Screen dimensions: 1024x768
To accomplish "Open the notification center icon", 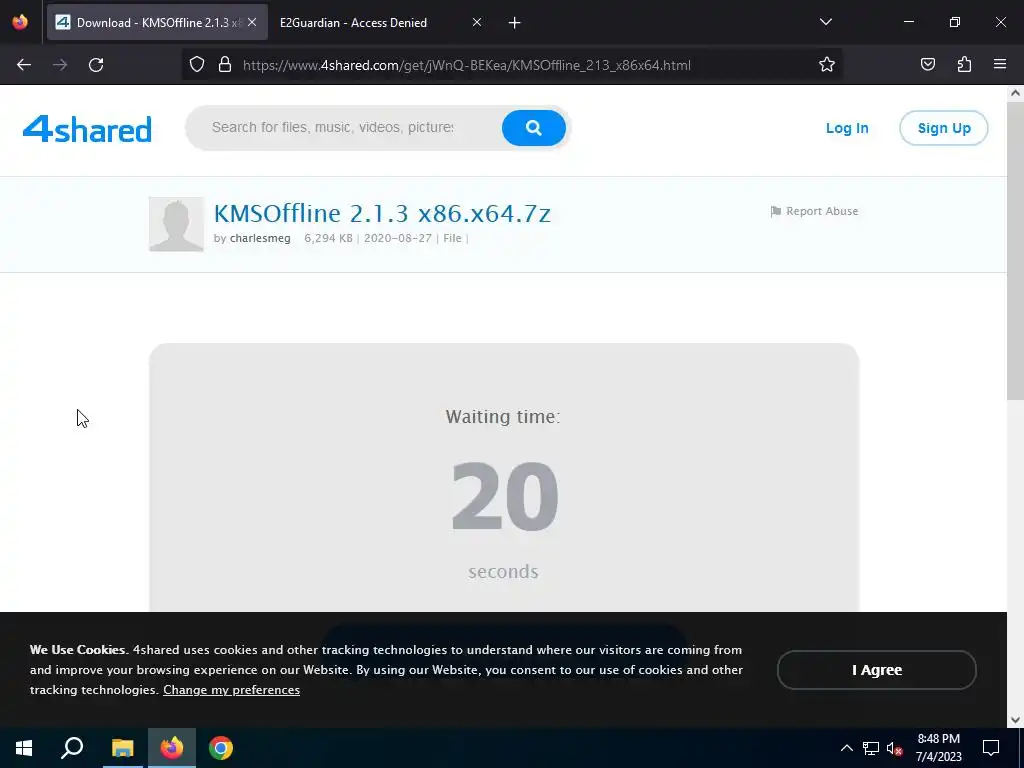I will point(991,748).
